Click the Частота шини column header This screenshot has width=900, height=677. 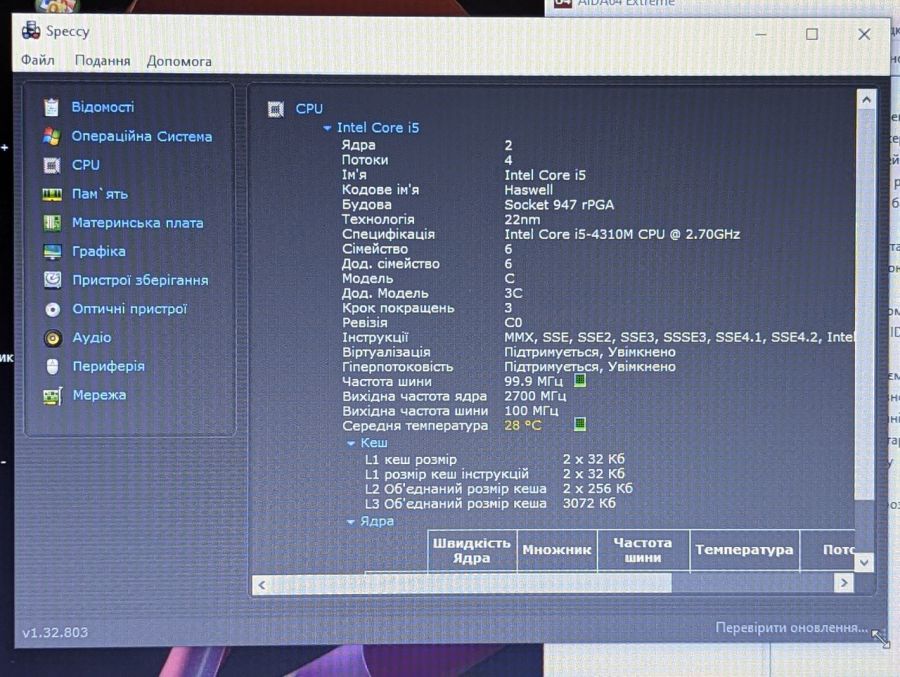[x=643, y=550]
